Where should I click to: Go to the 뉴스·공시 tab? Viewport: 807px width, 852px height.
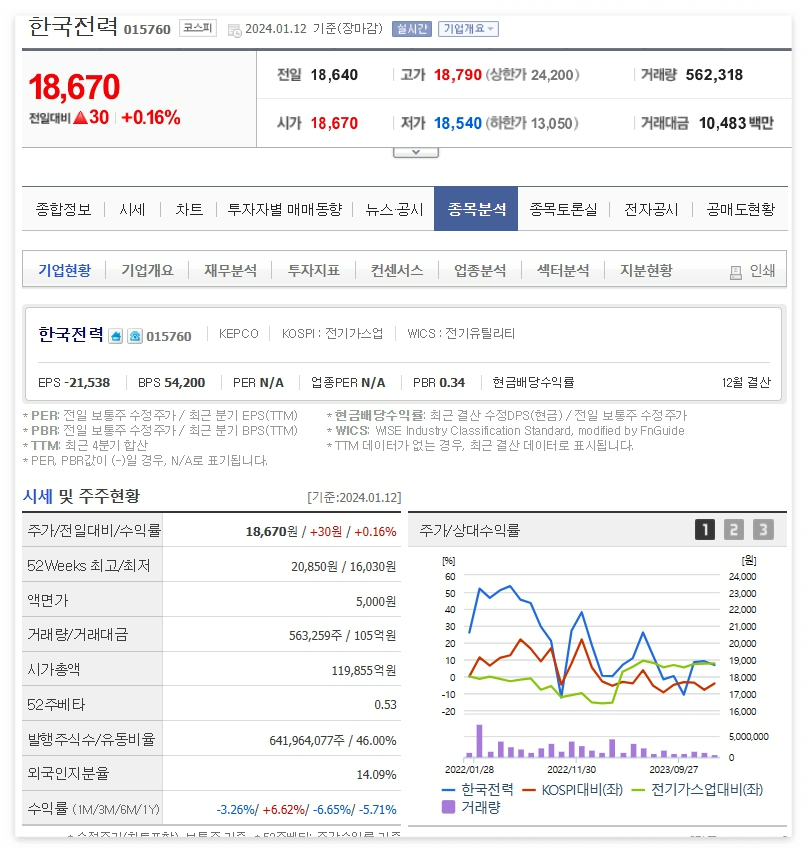pyautogui.click(x=395, y=209)
